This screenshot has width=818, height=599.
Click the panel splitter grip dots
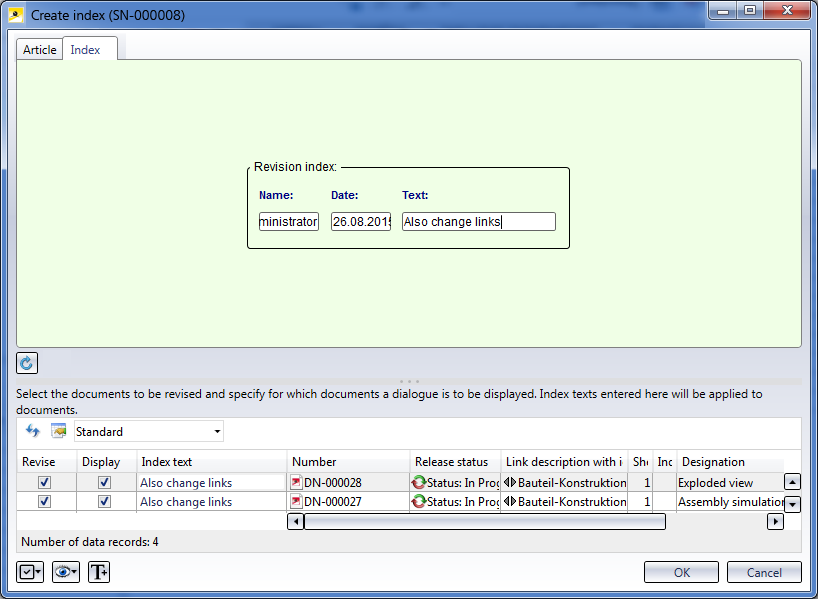click(409, 381)
